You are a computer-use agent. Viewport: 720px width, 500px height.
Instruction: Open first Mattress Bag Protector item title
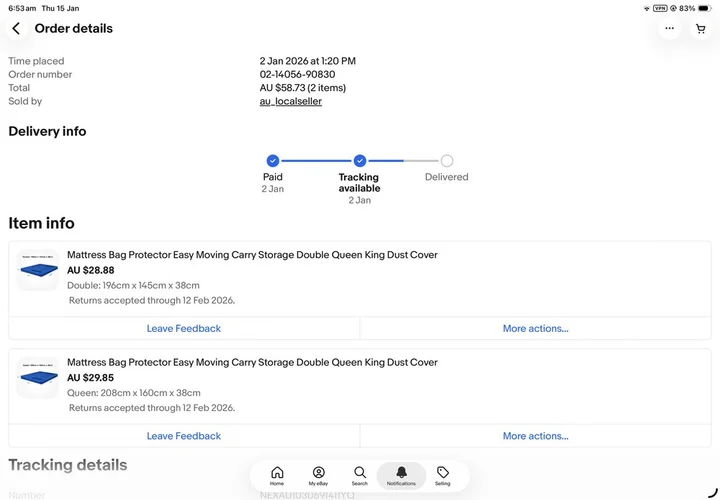point(252,255)
